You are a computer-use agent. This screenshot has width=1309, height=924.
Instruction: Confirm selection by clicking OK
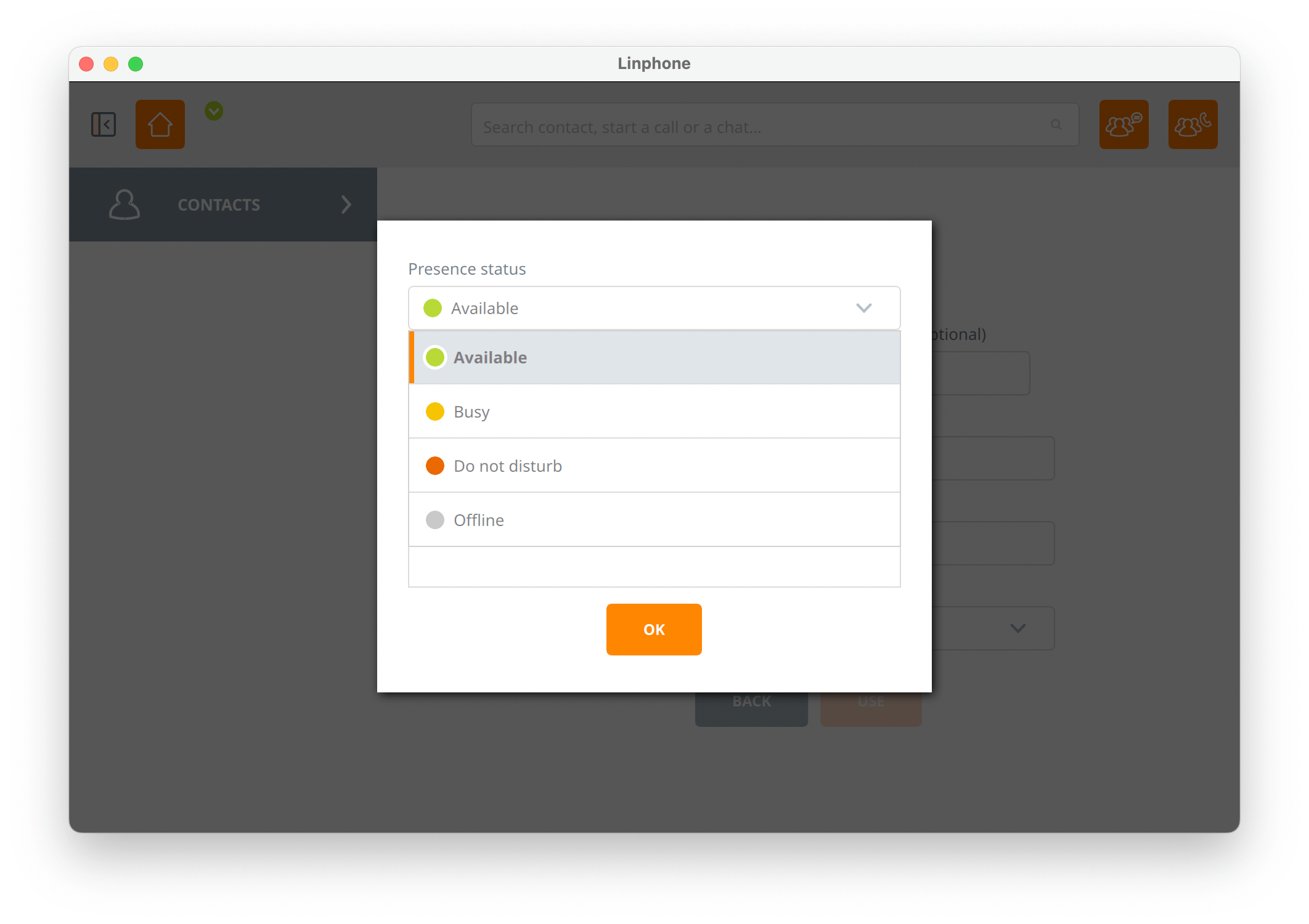(x=654, y=629)
